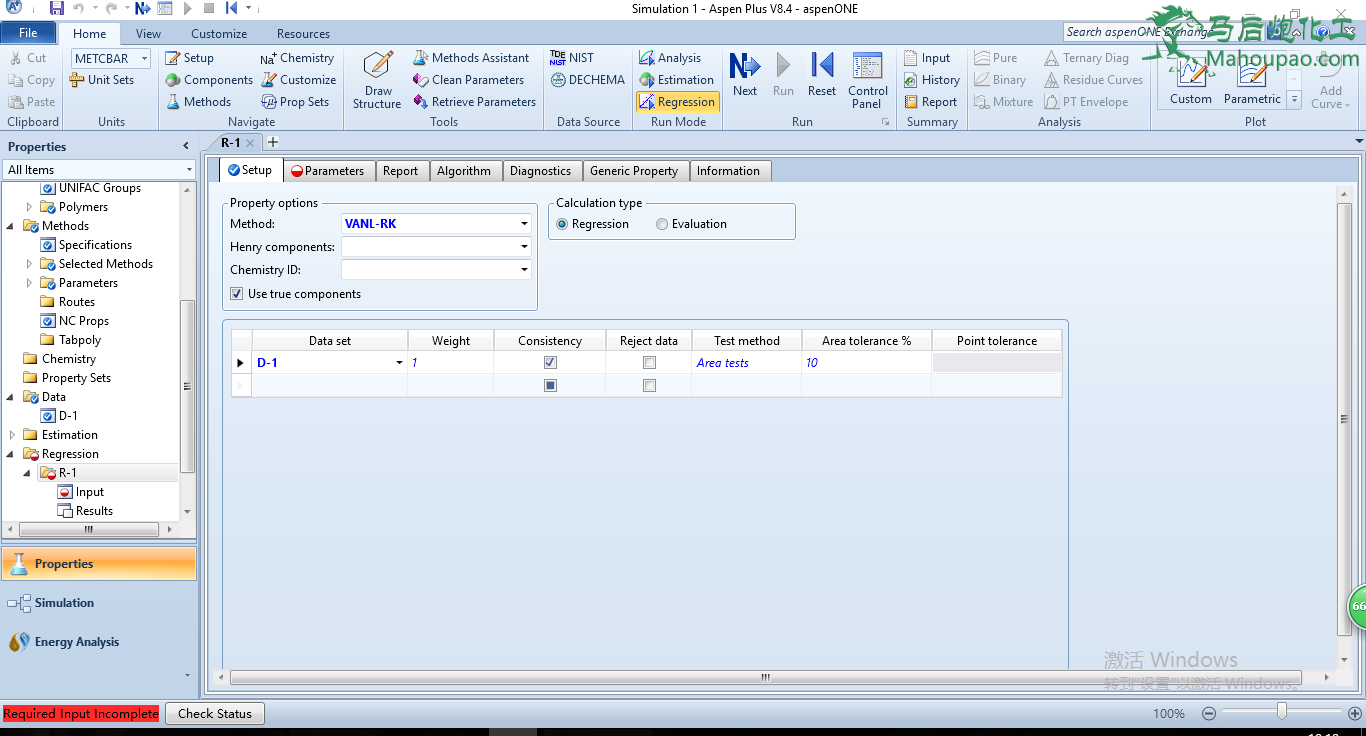The image size is (1366, 736).
Task: Open Chemistry ID dropdown
Action: [524, 270]
